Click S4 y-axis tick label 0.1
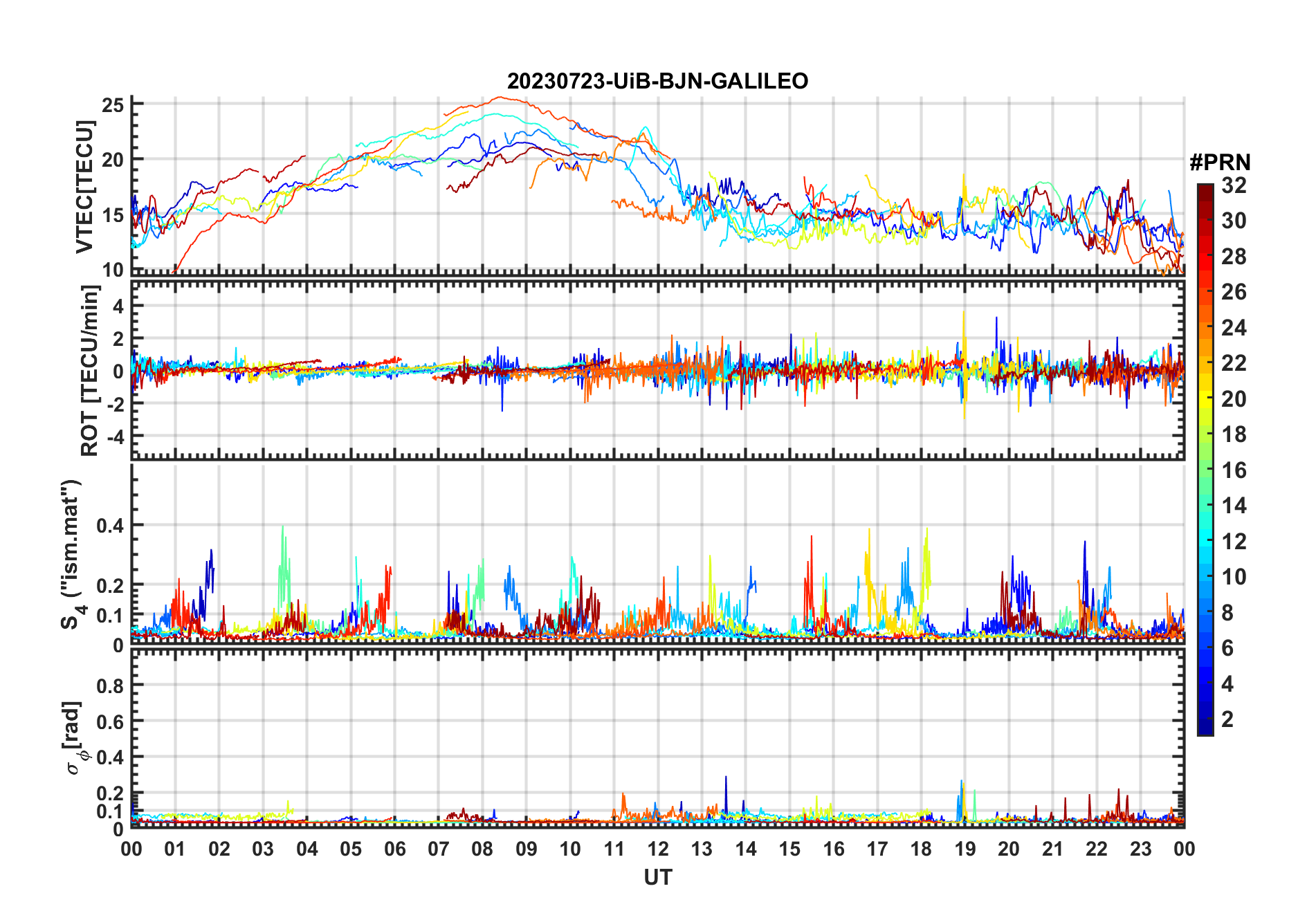Screen dimensions: 1316x920 (x=111, y=616)
